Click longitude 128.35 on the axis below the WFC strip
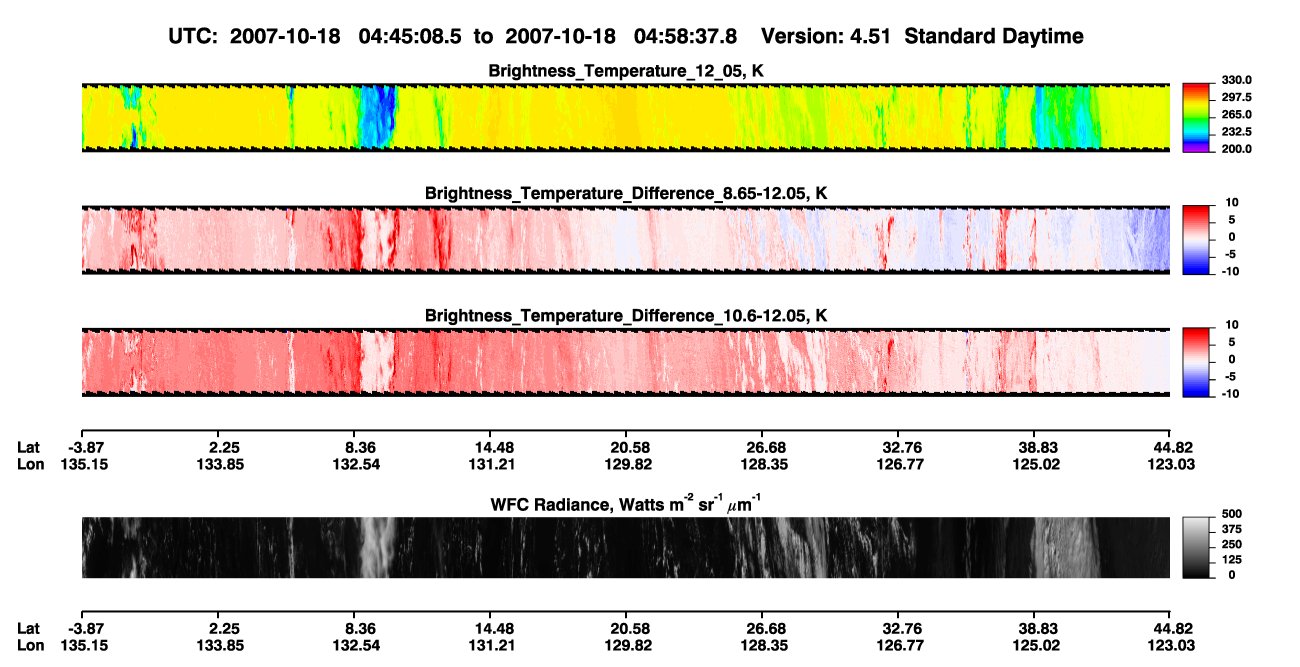1300x667 pixels. point(766,645)
